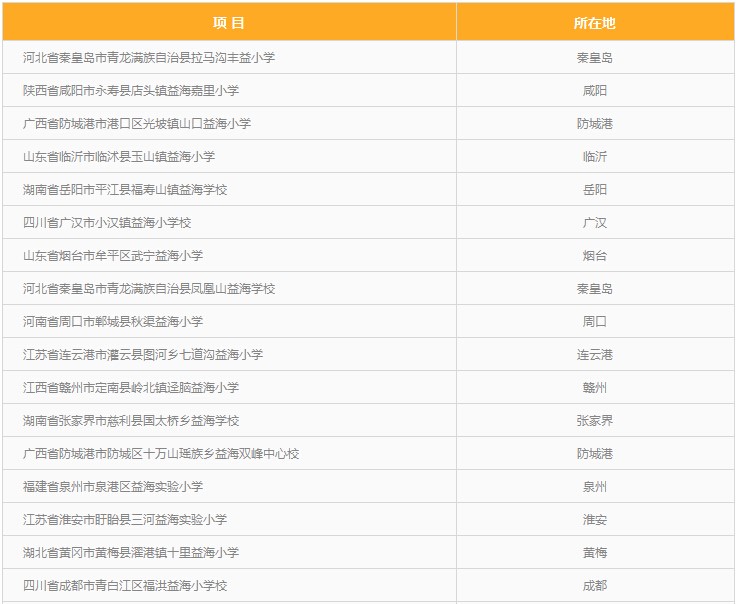This screenshot has height=604, width=737.
Task: Select the 濯港镇十里益海小学 project text
Action: (131, 552)
